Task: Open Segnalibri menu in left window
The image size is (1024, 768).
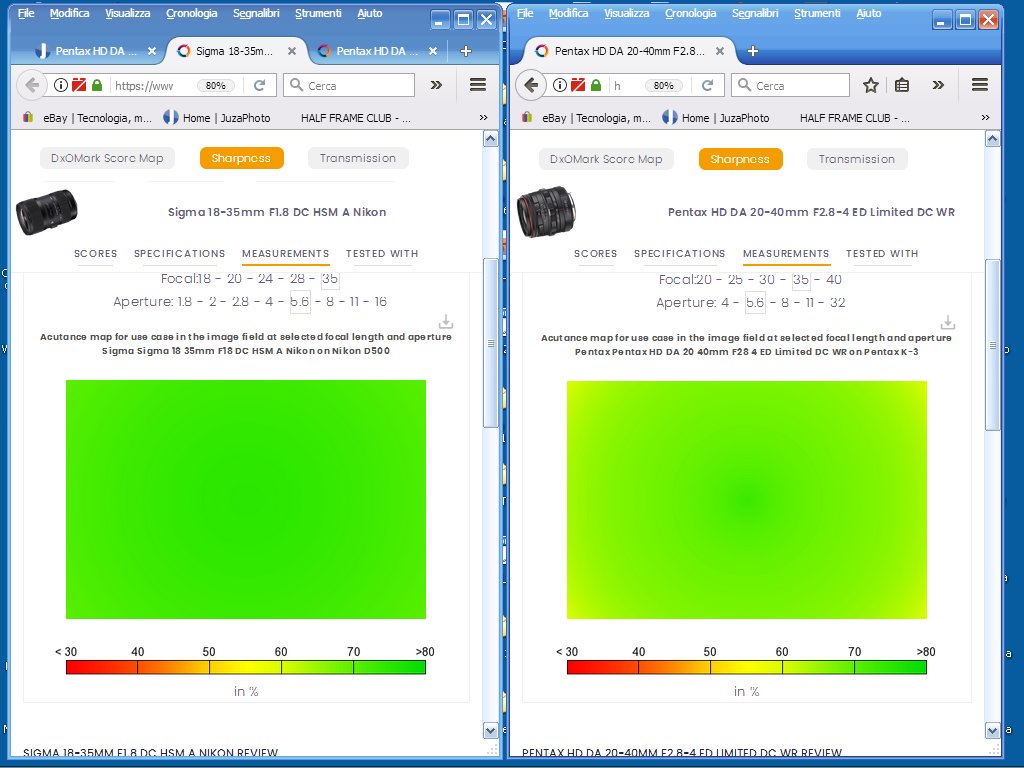Action: click(256, 13)
